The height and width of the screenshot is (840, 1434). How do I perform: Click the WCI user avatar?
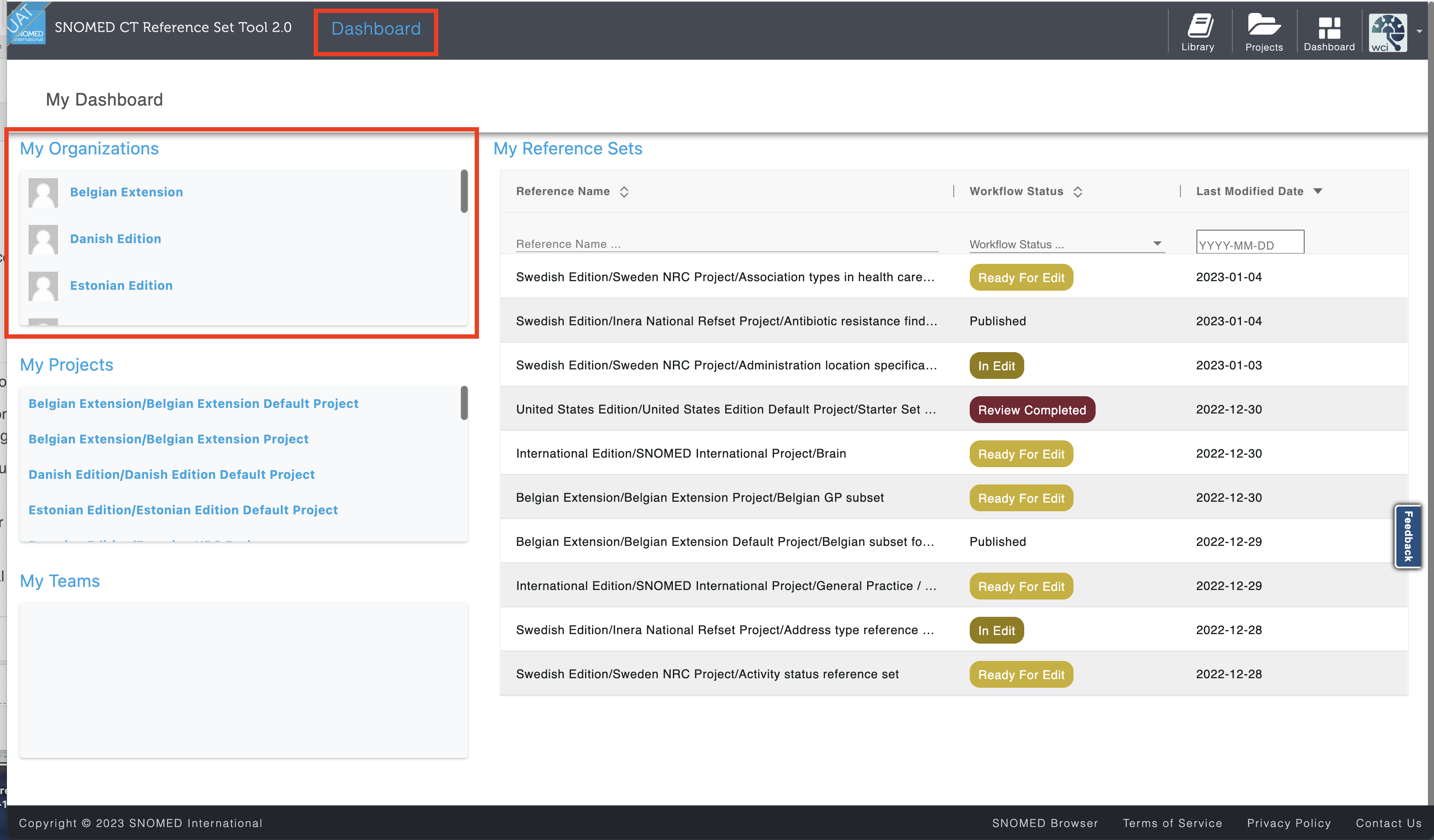point(1388,32)
